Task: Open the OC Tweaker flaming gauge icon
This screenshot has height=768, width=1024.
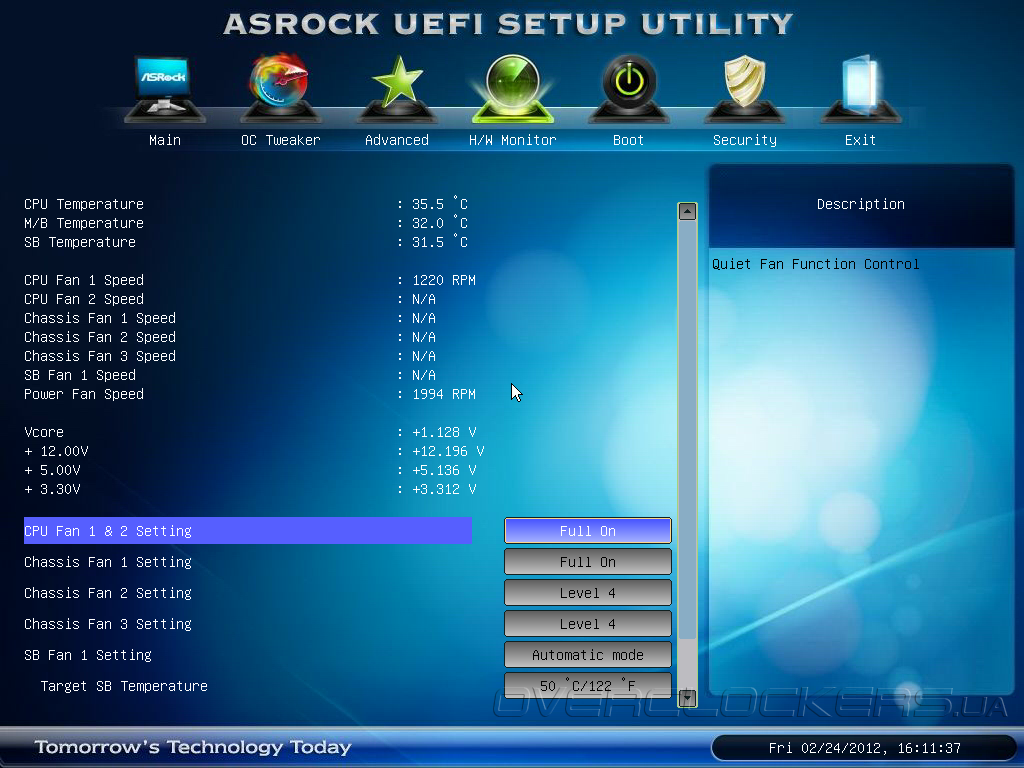Action: click(x=280, y=89)
